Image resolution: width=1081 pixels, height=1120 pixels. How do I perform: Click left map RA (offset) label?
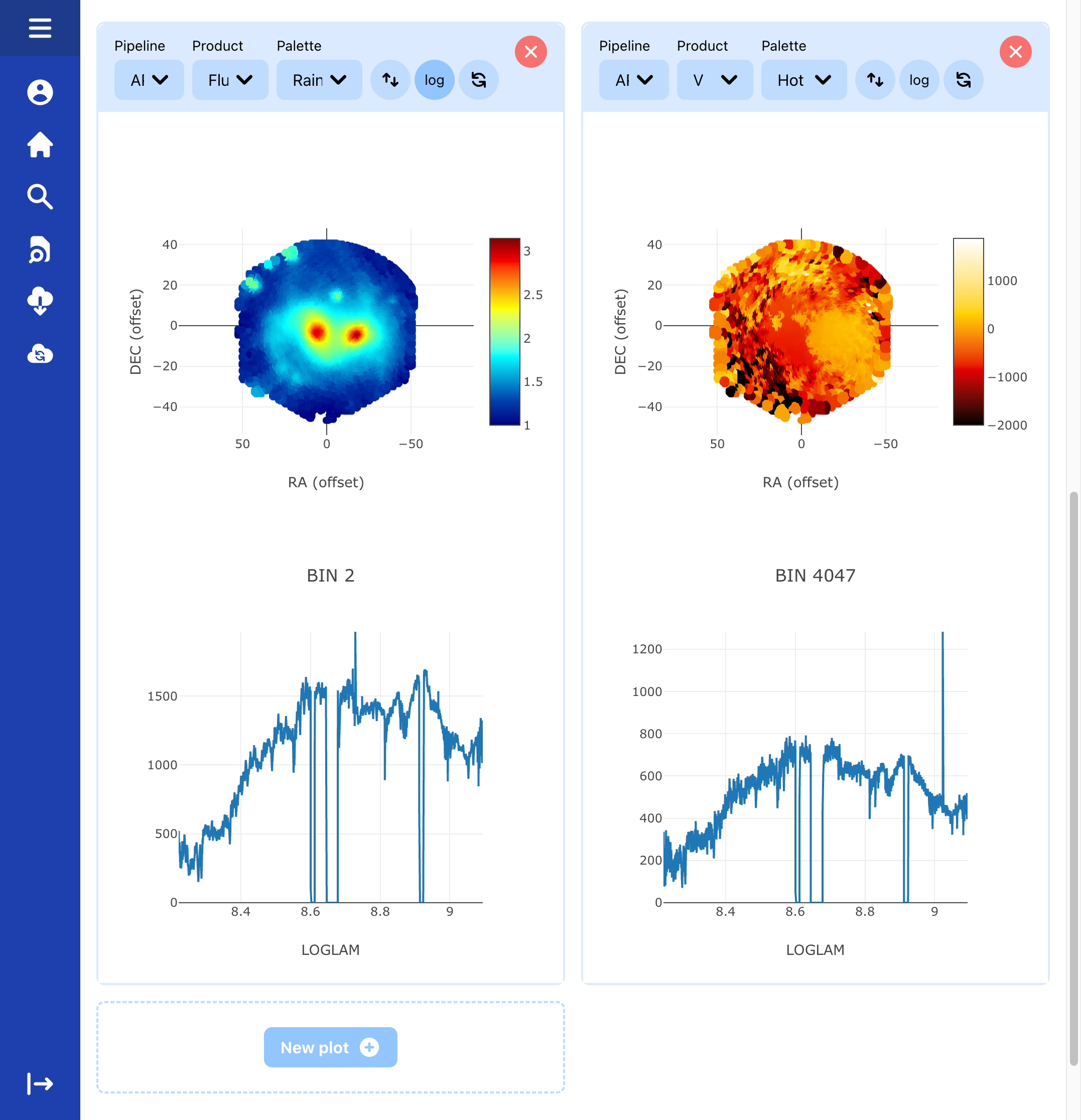point(326,482)
